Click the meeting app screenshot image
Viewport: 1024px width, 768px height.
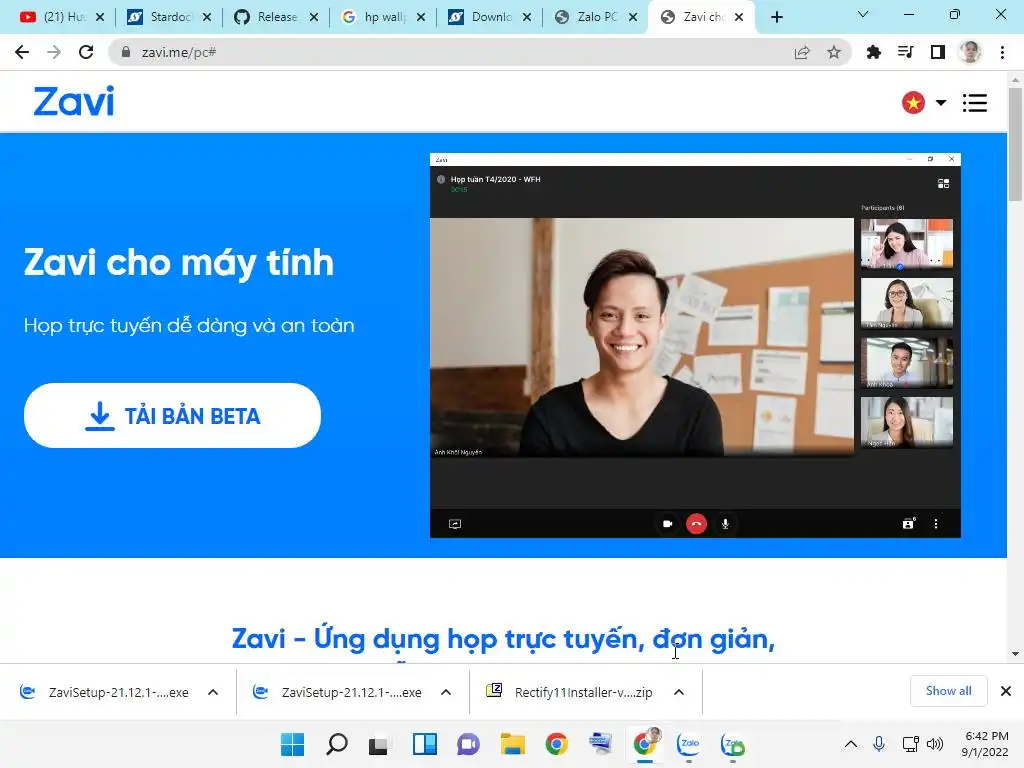click(696, 345)
